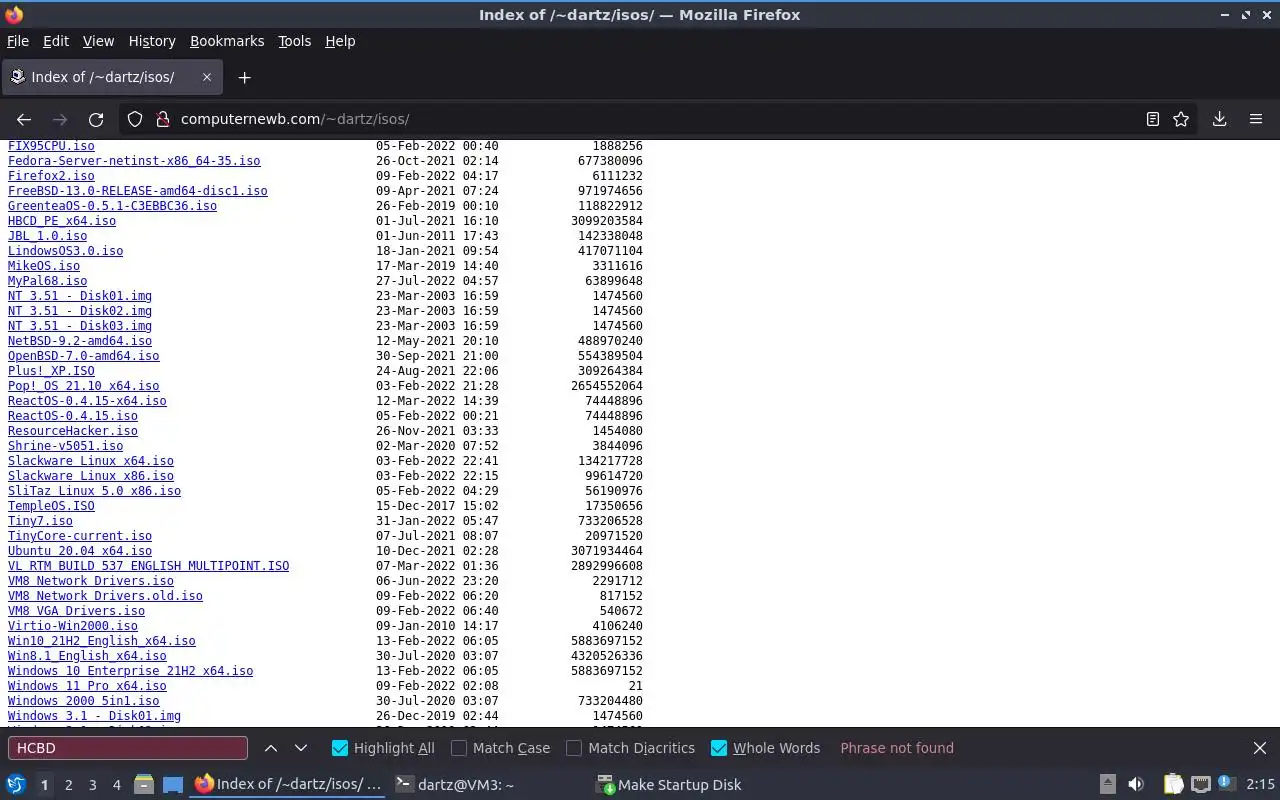Select the 'Index of /~dartz/isos/' browser tab
This screenshot has height=800, width=1280.
click(111, 77)
